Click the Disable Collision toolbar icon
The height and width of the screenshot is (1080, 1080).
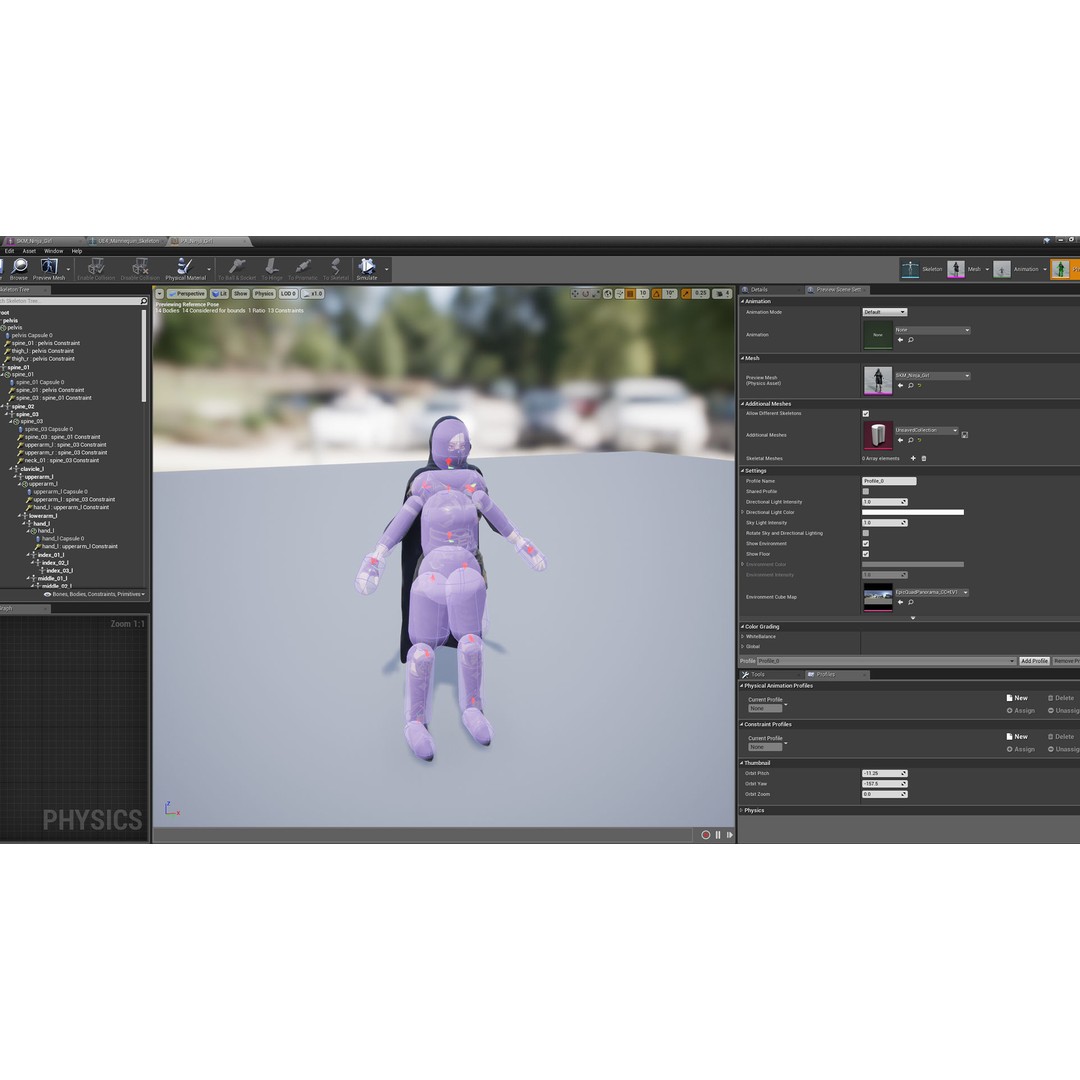pos(140,269)
